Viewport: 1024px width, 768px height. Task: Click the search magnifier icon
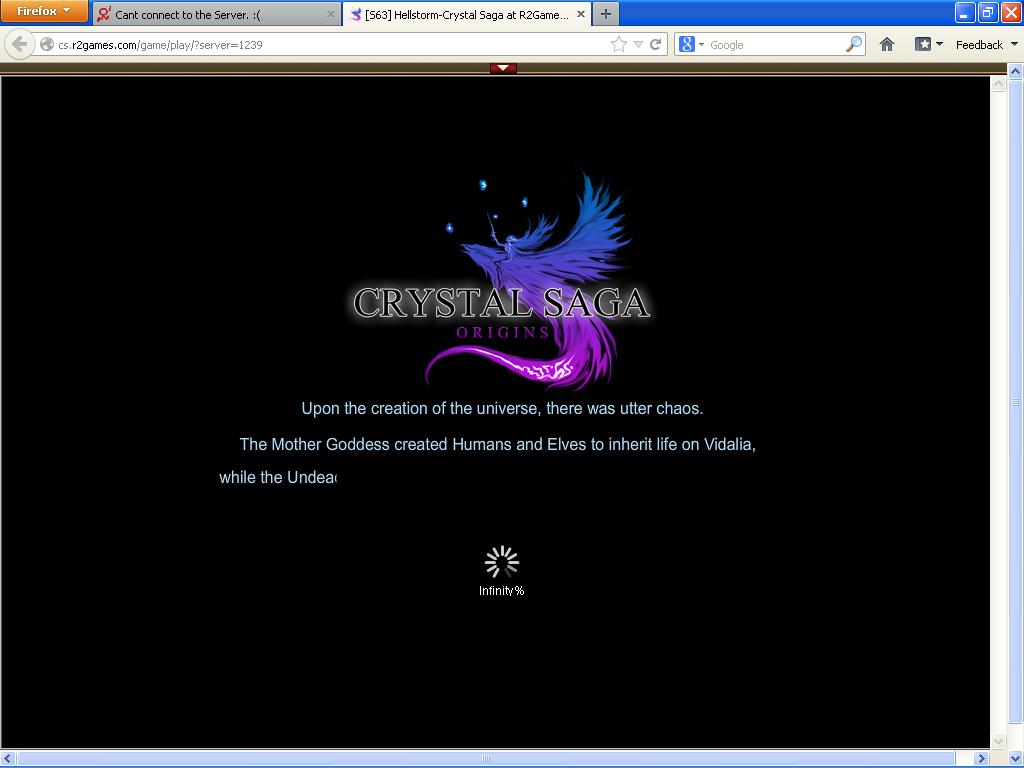[853, 44]
